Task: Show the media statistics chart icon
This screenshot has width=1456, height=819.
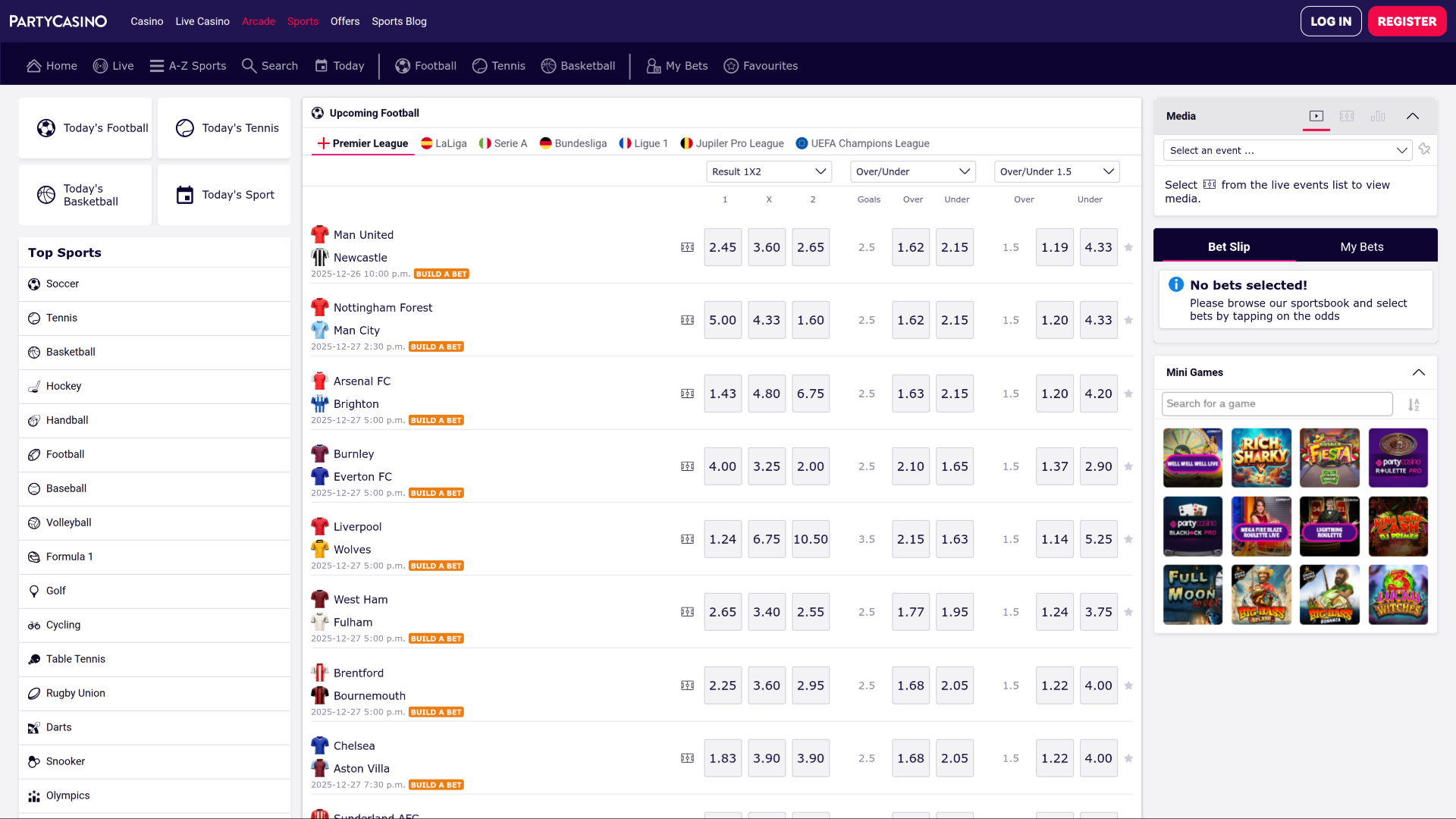Action: coord(1378,116)
